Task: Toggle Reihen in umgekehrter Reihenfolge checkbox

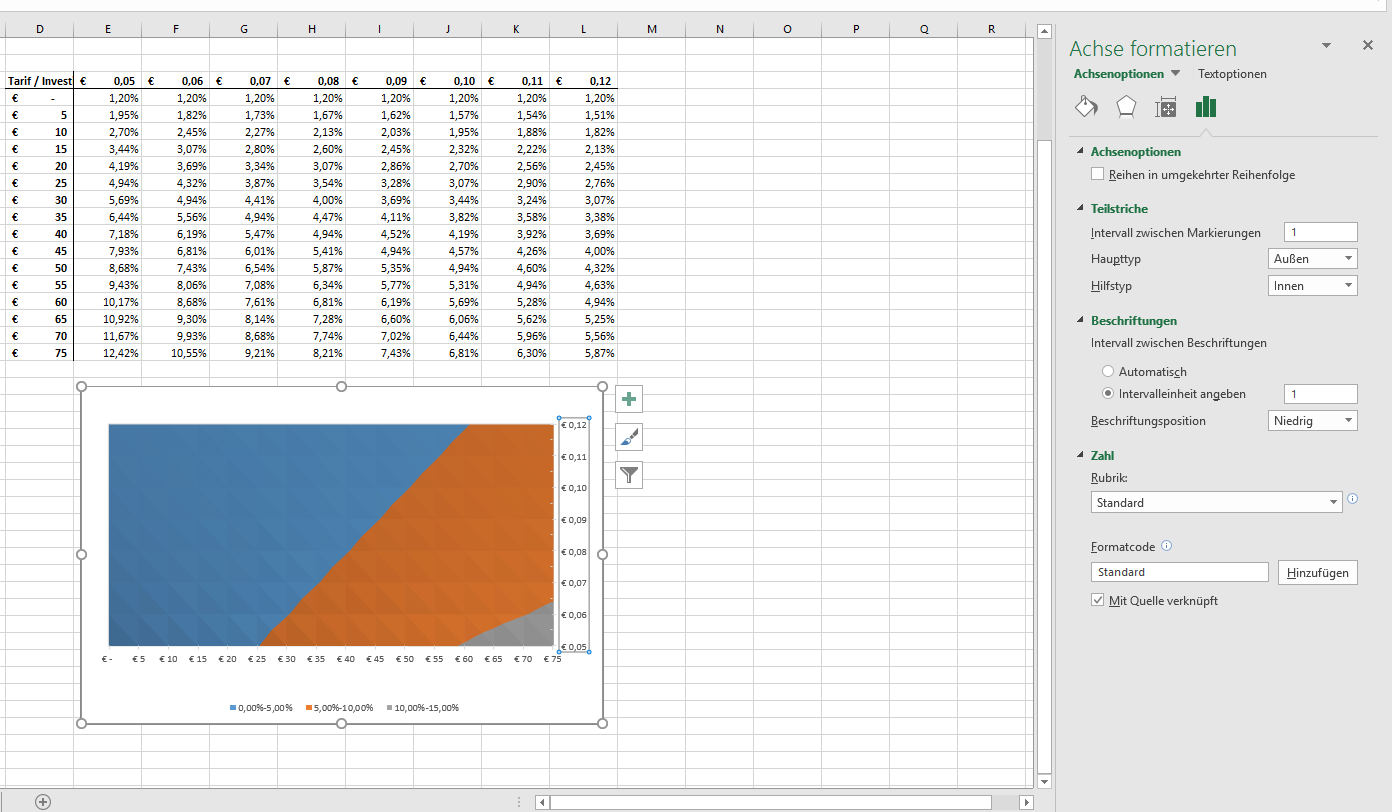Action: click(1098, 174)
